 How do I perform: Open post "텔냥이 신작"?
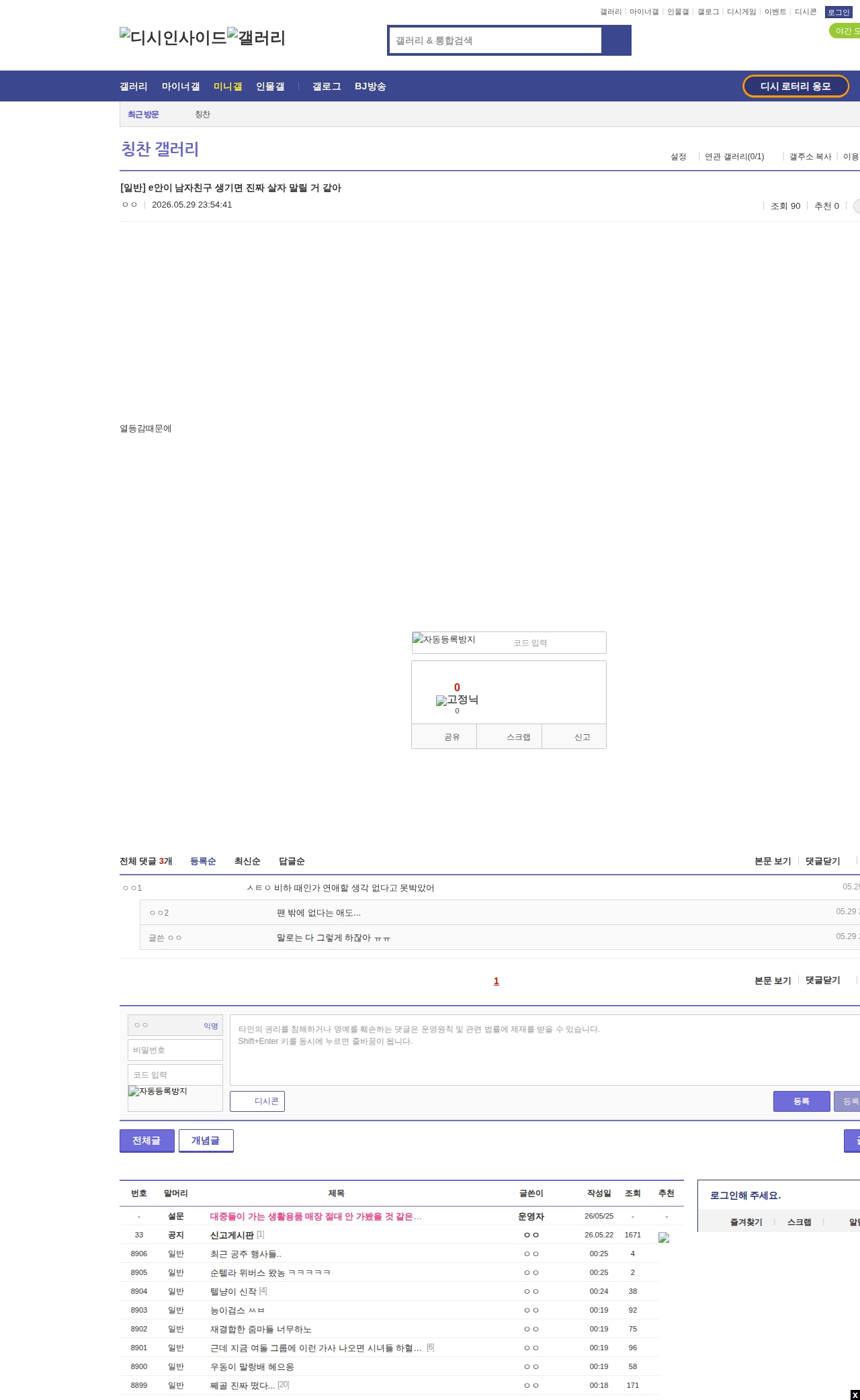point(233,1292)
